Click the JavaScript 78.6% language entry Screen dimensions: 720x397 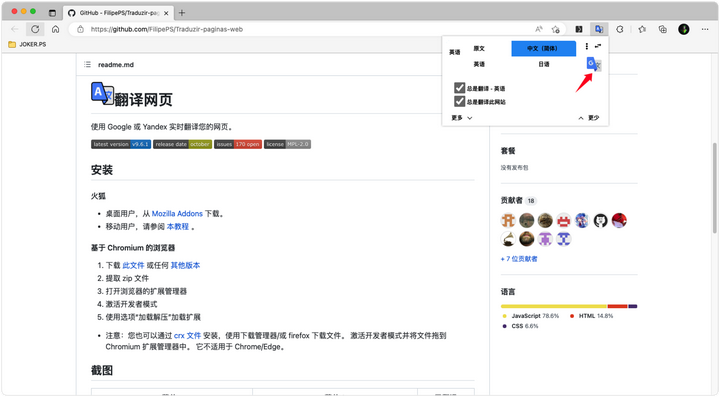click(530, 316)
